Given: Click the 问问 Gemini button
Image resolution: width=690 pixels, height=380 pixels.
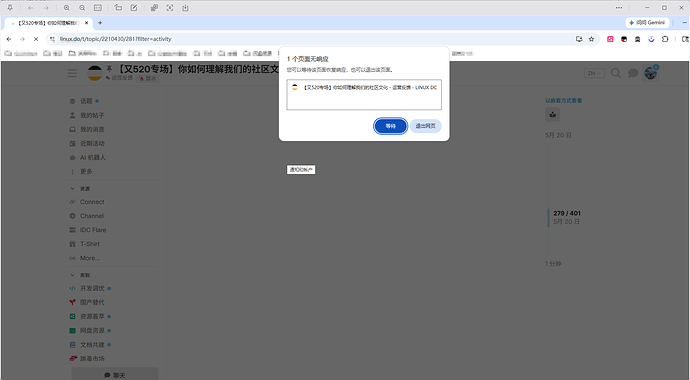Looking at the screenshot, I should coord(647,22).
